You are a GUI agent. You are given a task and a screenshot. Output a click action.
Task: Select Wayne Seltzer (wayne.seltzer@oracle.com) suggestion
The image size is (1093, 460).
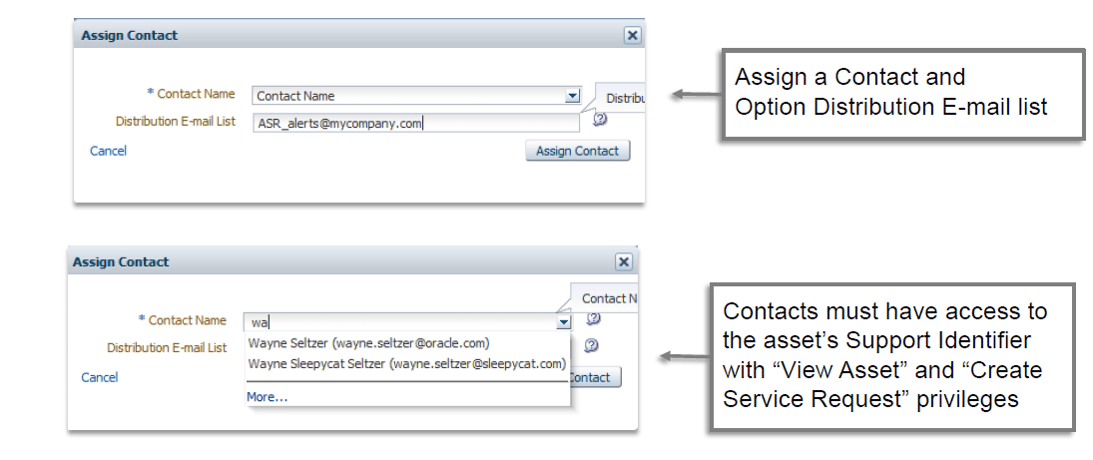pyautogui.click(x=368, y=343)
